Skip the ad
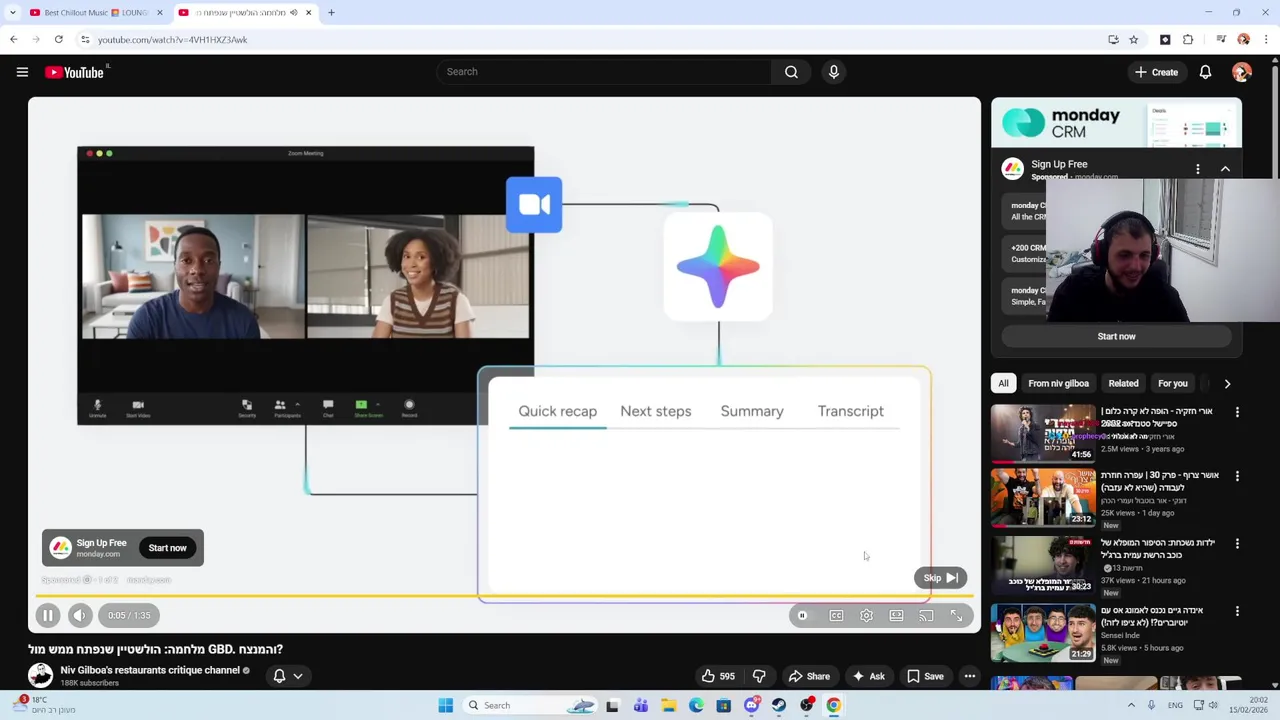 [x=941, y=578]
